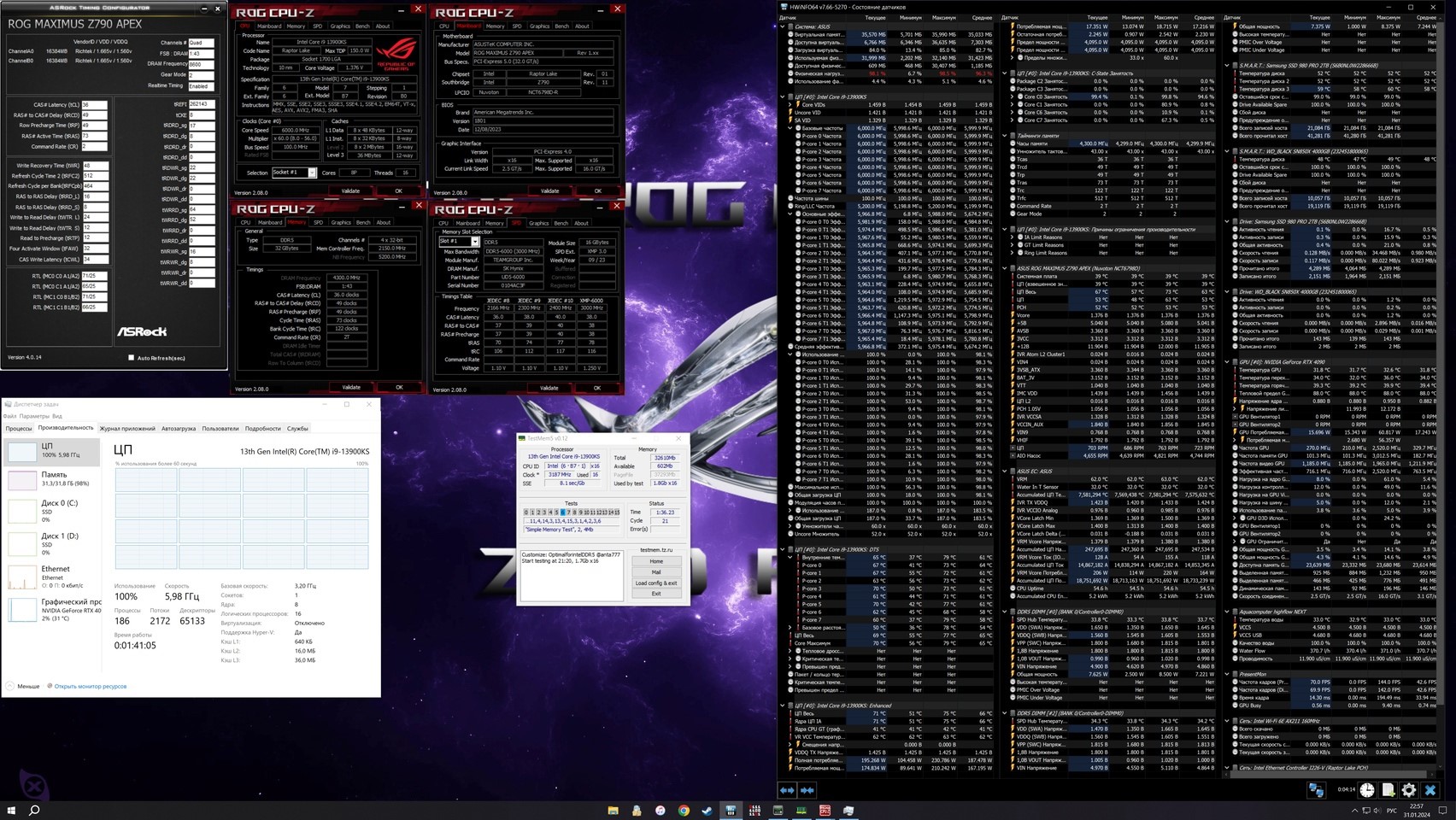
Task: Collapse i9-13900KS Enhanced sensor group
Action: 783,706
